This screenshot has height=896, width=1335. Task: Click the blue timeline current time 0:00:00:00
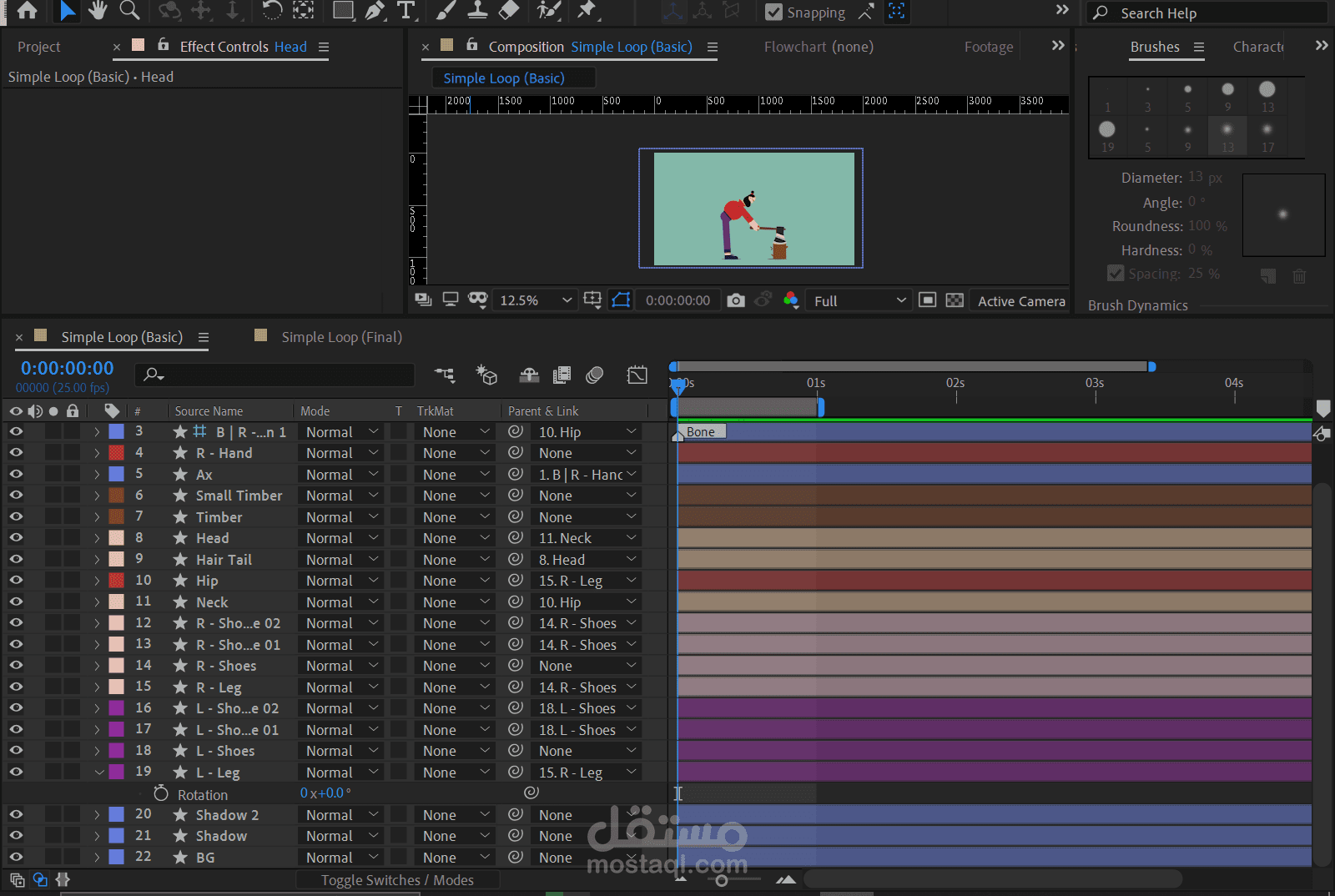68,368
